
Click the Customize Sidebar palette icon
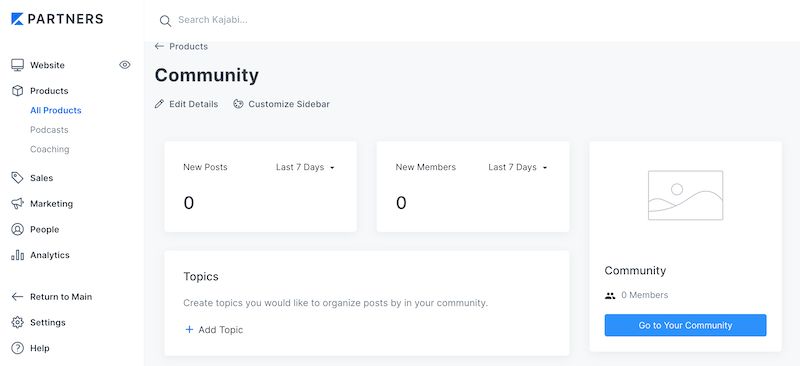click(x=238, y=104)
